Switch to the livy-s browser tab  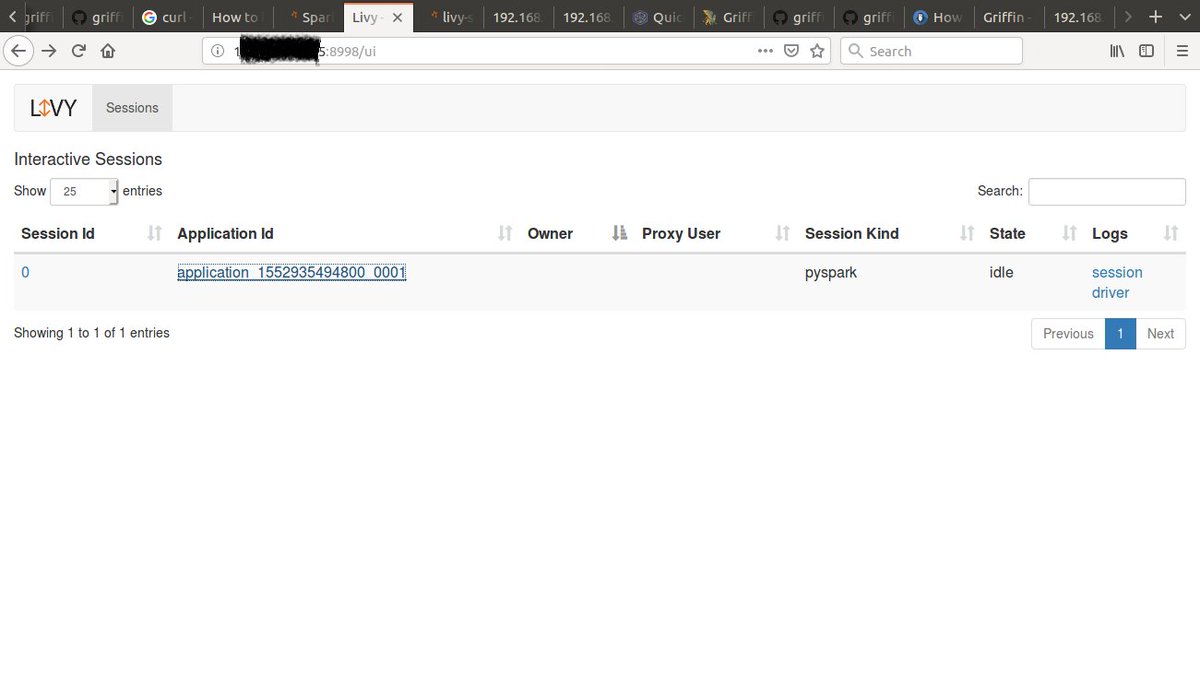point(450,17)
